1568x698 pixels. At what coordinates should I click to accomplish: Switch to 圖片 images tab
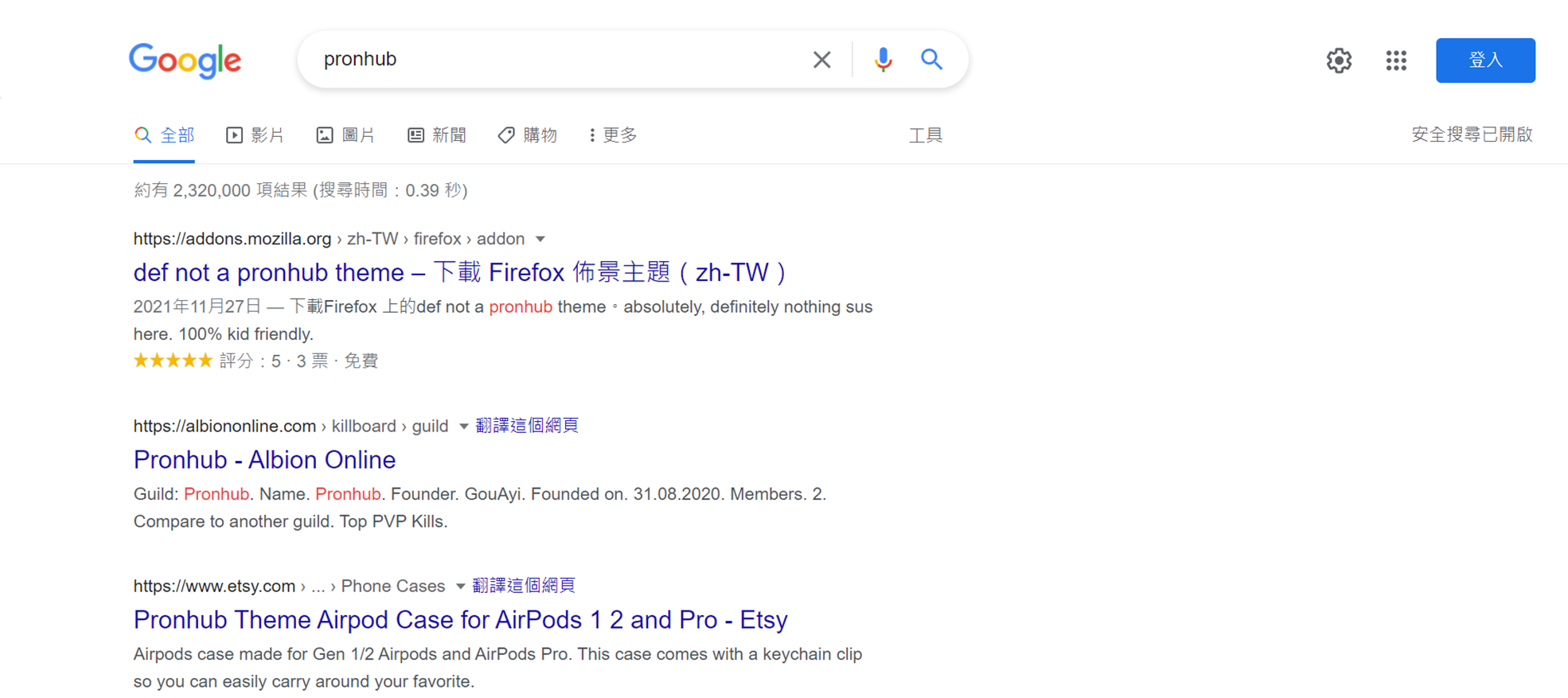pyautogui.click(x=345, y=135)
